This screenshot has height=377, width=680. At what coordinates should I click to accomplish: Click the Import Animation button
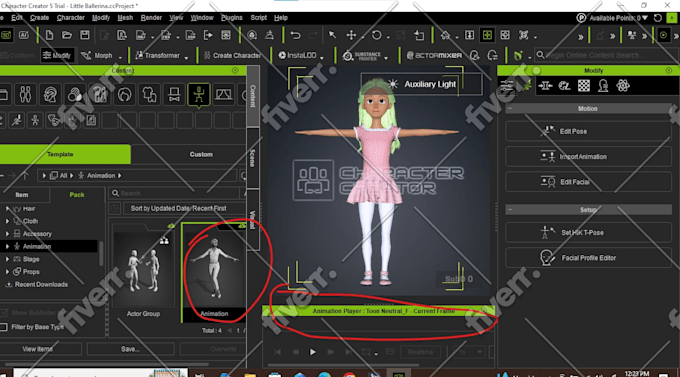pos(588,157)
